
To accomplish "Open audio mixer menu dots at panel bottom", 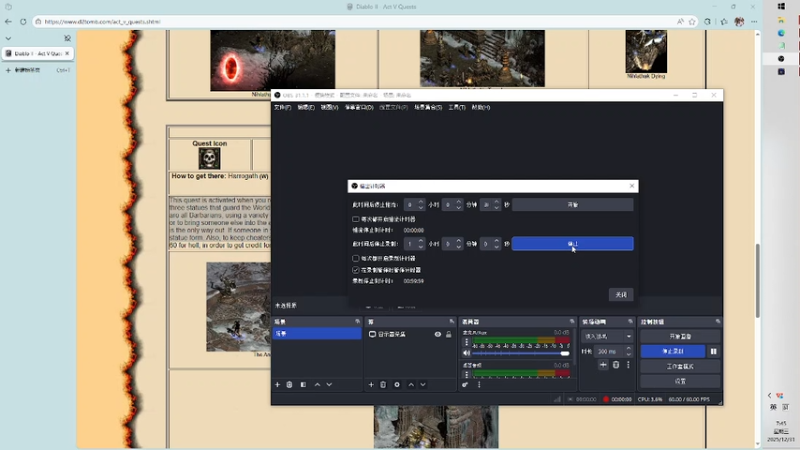I will point(479,385).
